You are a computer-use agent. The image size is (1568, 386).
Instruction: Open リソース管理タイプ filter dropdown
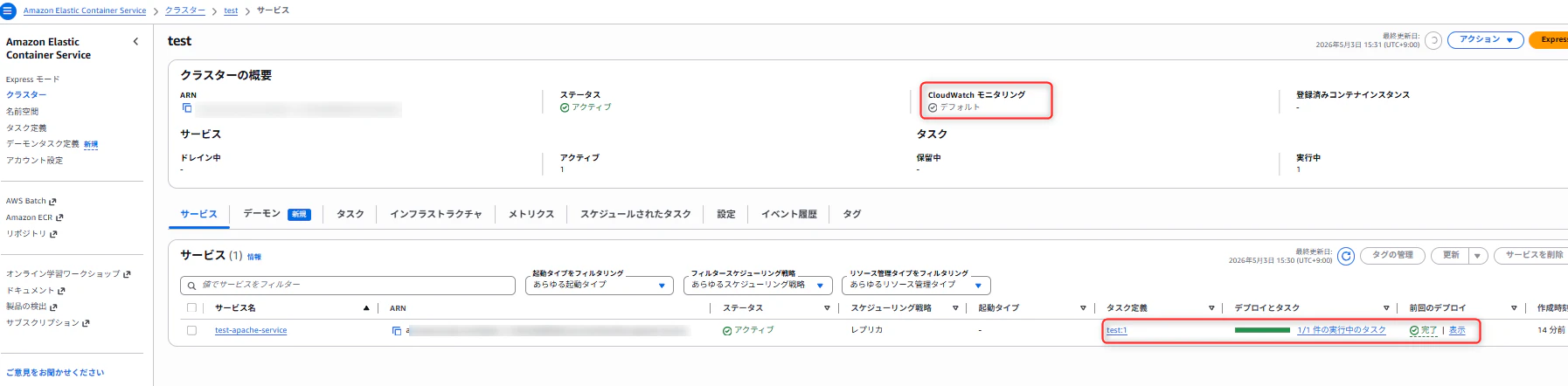[x=916, y=285]
